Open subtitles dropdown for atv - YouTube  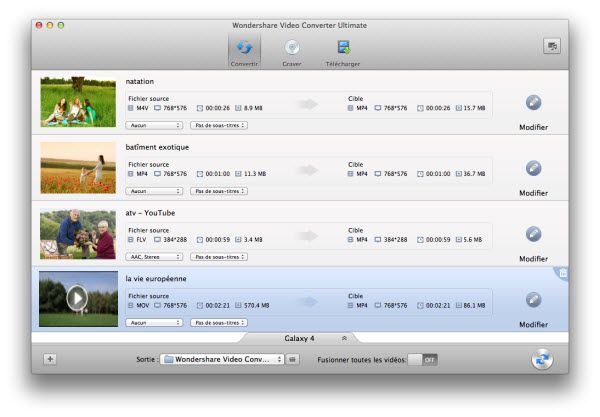pos(219,257)
